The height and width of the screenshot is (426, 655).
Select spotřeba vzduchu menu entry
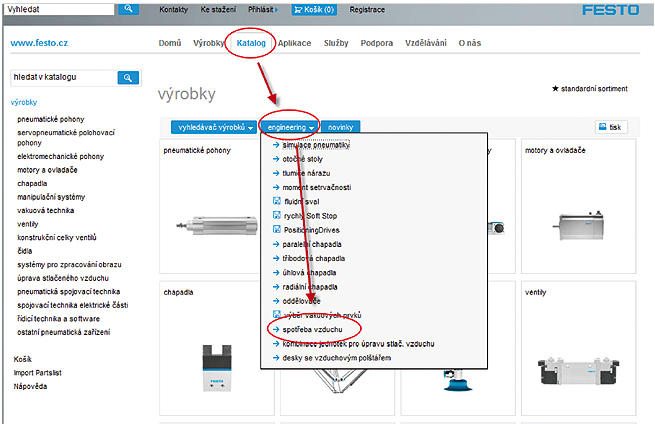tap(307, 330)
